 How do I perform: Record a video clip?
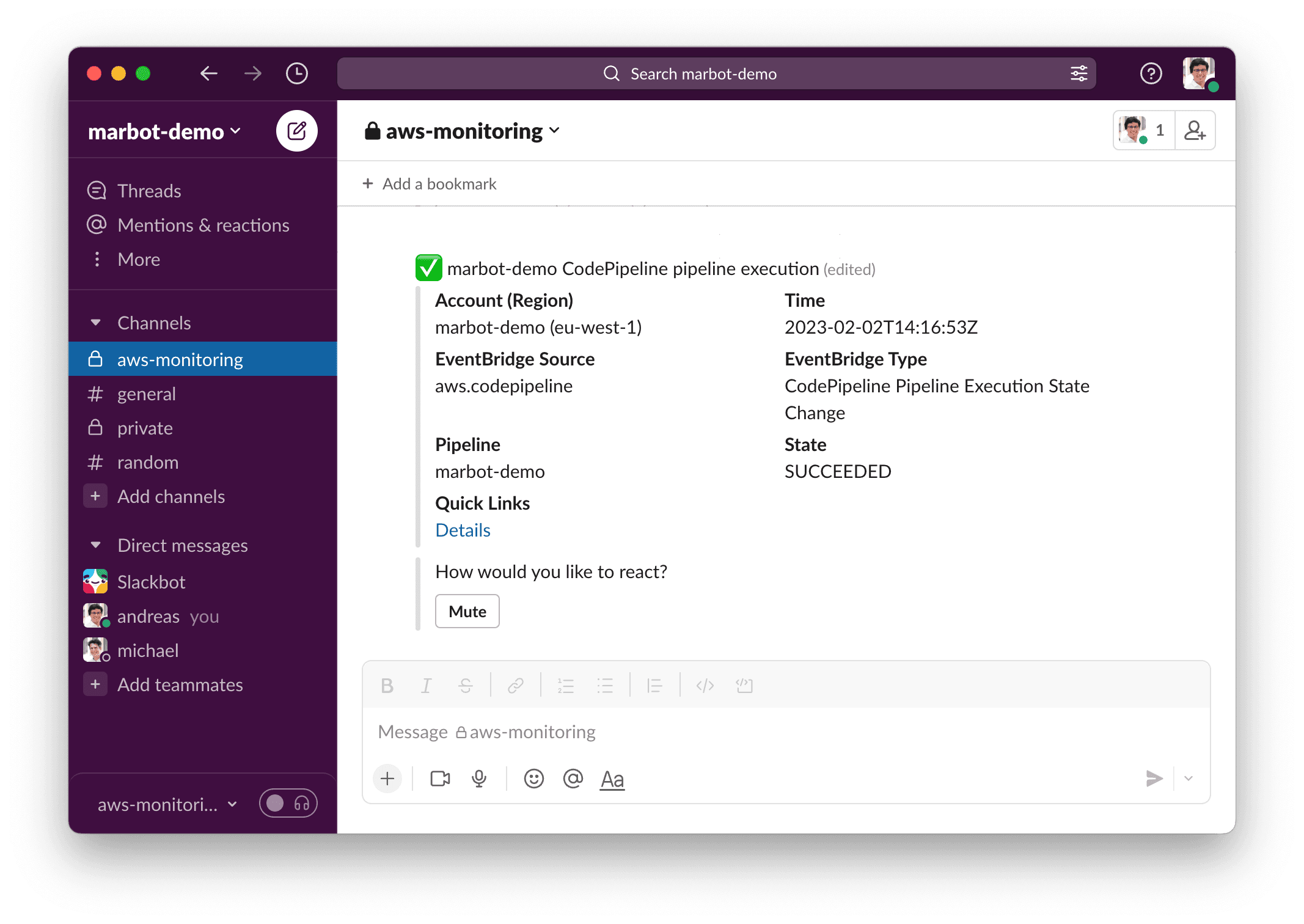440,779
